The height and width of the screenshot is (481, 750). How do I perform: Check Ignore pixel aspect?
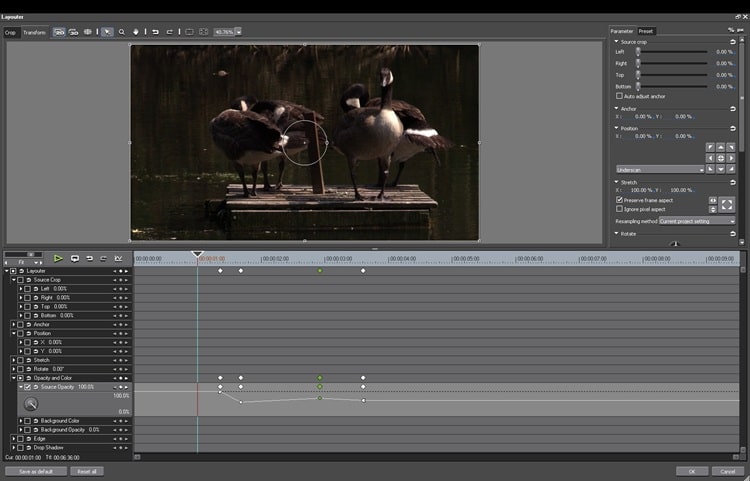619,209
